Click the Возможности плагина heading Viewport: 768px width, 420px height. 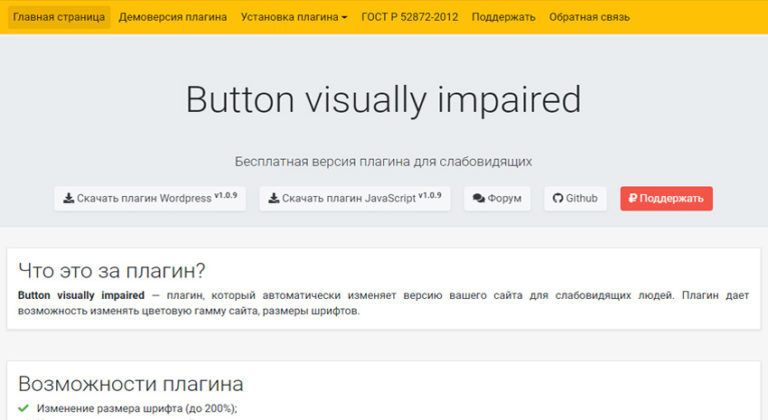click(x=131, y=384)
